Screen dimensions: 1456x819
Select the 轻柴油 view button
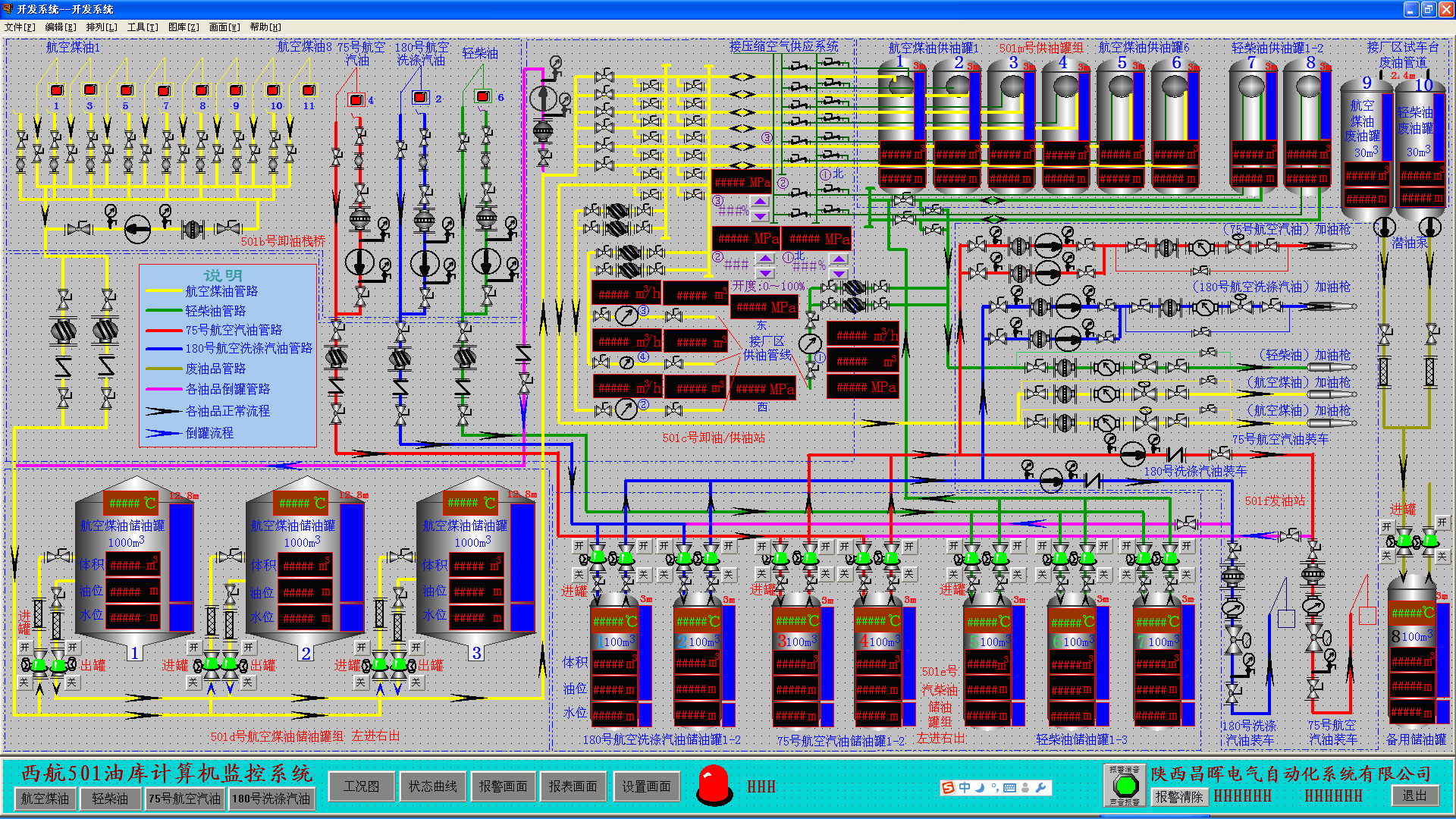pos(110,799)
